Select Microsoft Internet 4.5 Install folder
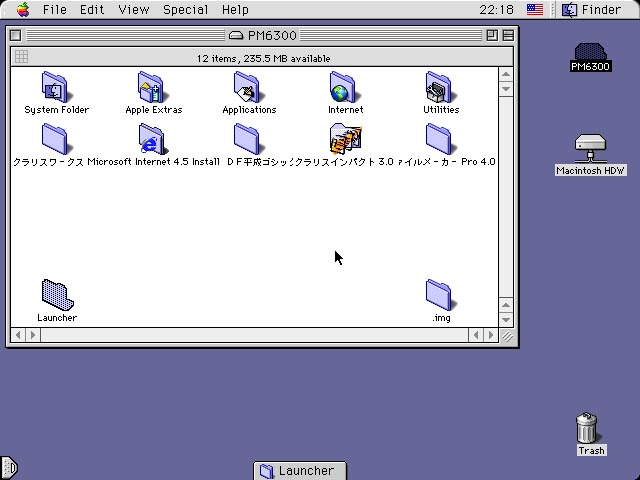Screen dimensions: 640x480 pyautogui.click(x=153, y=139)
